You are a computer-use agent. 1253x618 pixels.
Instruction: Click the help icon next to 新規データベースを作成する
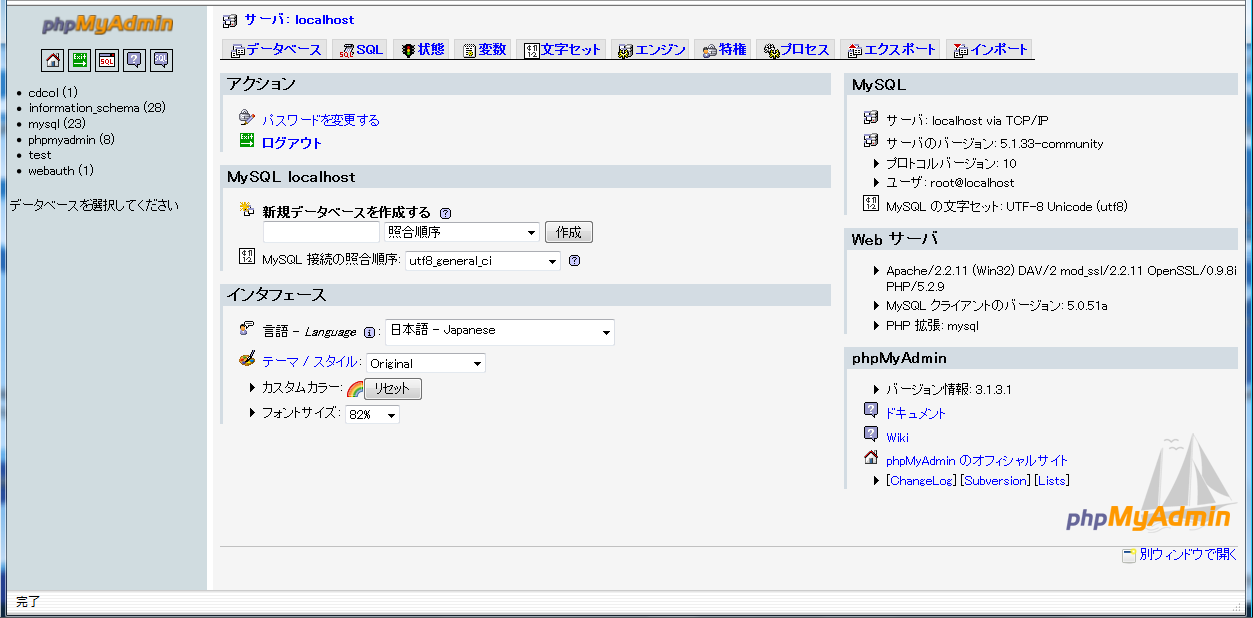coord(445,213)
